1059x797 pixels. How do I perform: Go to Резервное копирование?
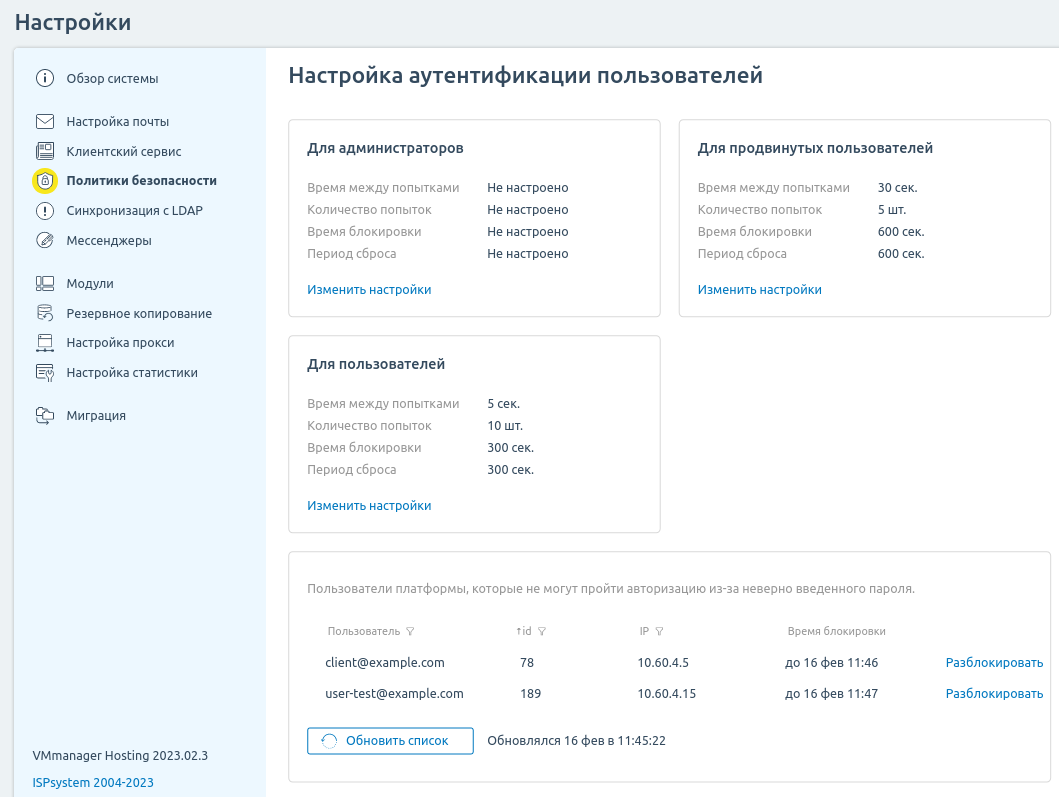pos(139,313)
